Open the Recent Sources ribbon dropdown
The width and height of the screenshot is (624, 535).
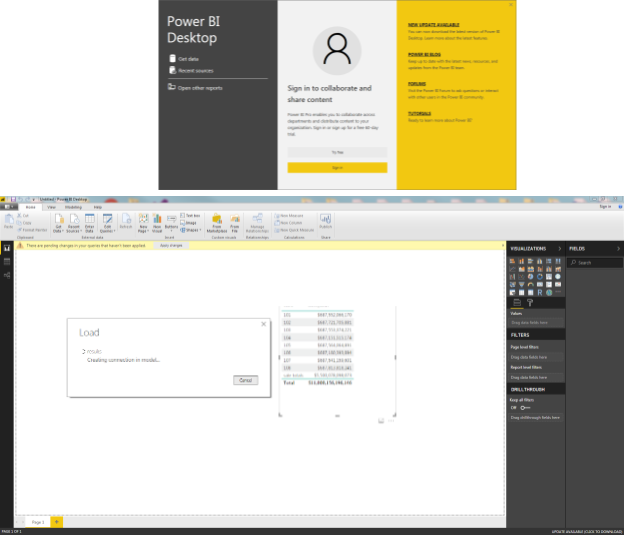pos(74,223)
